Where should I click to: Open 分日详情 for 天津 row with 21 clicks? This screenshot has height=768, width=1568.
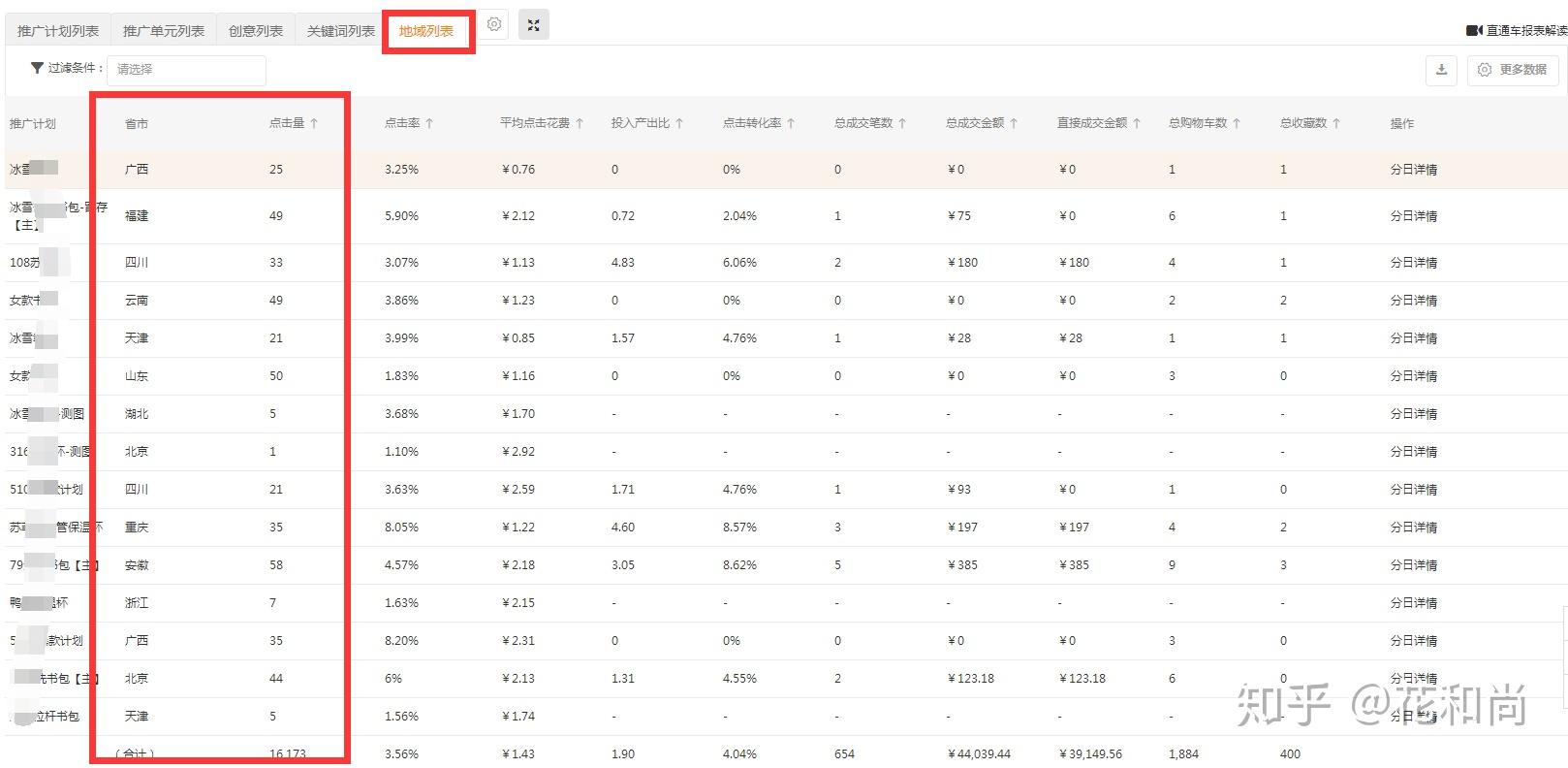(x=1414, y=338)
